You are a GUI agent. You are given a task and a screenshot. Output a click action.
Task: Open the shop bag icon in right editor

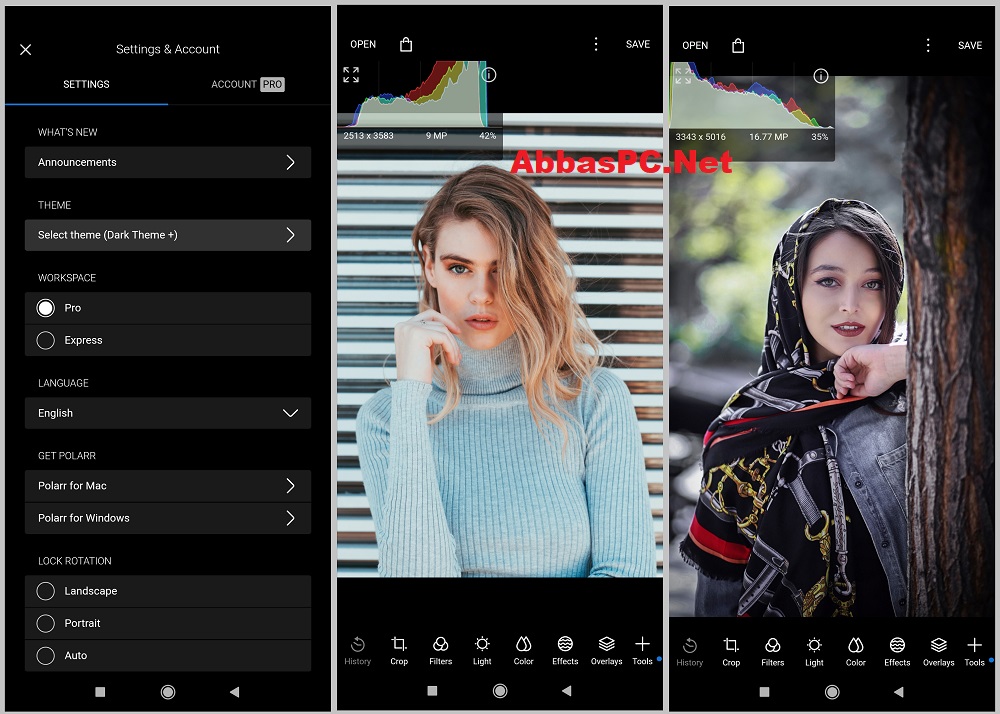click(738, 45)
